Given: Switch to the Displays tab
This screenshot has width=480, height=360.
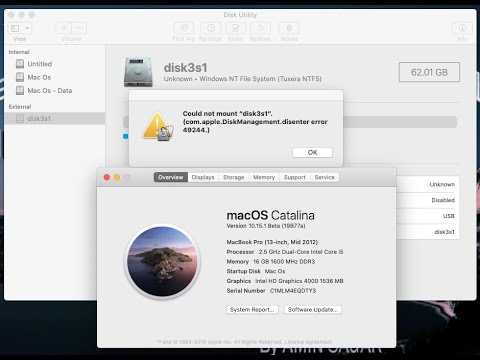Looking at the screenshot, I should (x=203, y=177).
